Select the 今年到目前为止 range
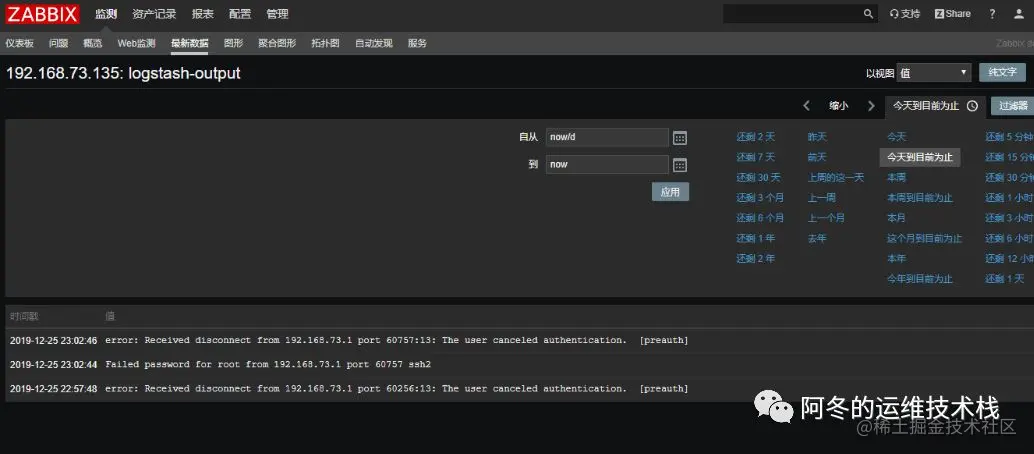The height and width of the screenshot is (454, 1034). 920,279
